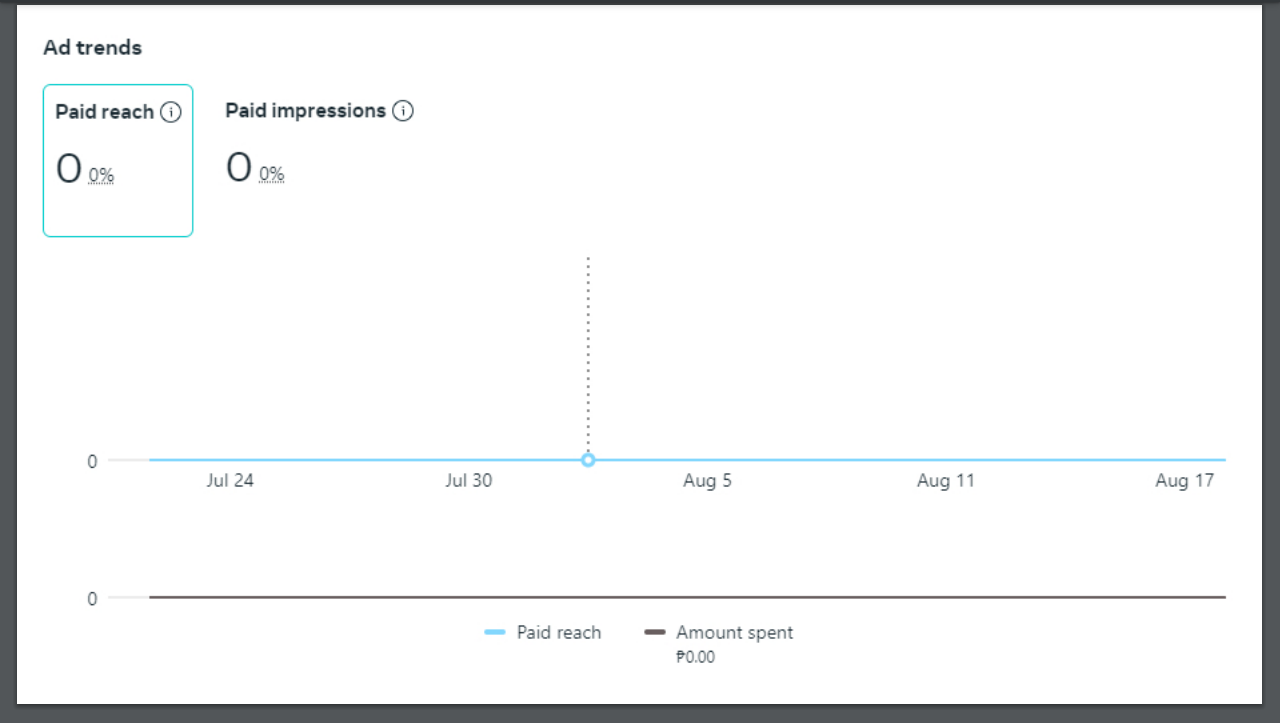1280x723 pixels.
Task: Select the Paid reach metric card
Action: pos(118,160)
